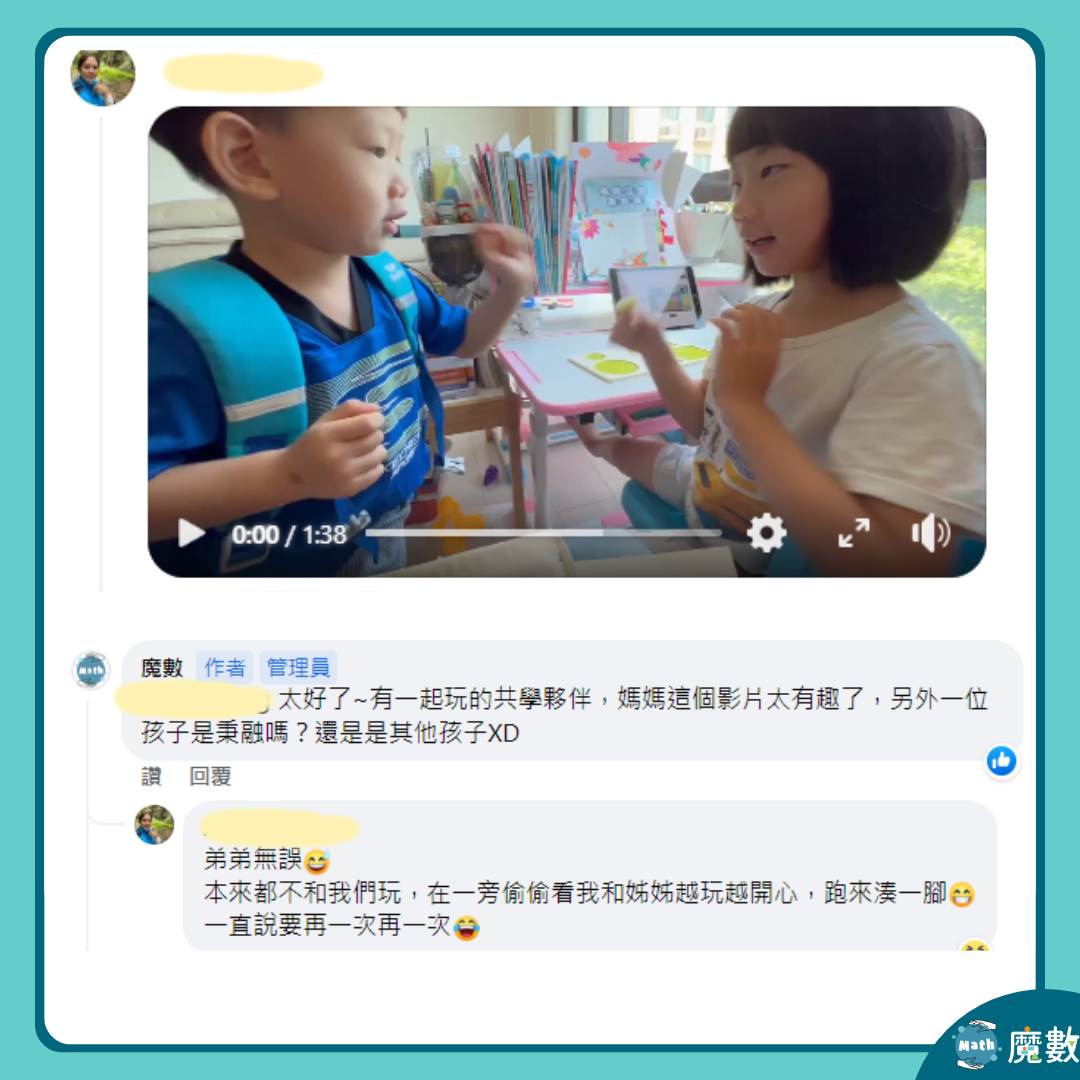Open the 魔數 round Math avatar
The height and width of the screenshot is (1080, 1080).
point(91,669)
